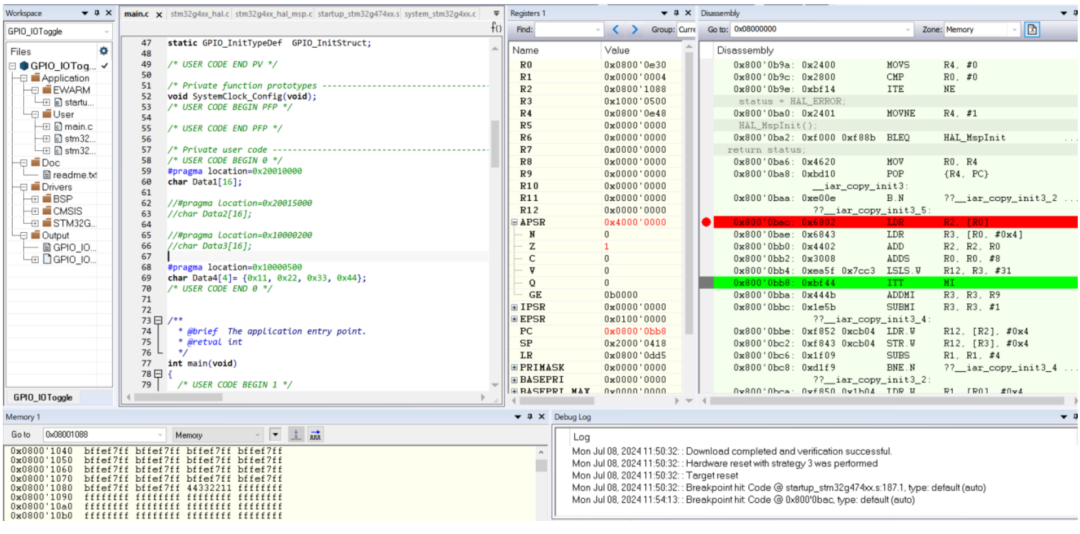Expand the CMSIS folder node
1080x534 pixels.
point(35,211)
